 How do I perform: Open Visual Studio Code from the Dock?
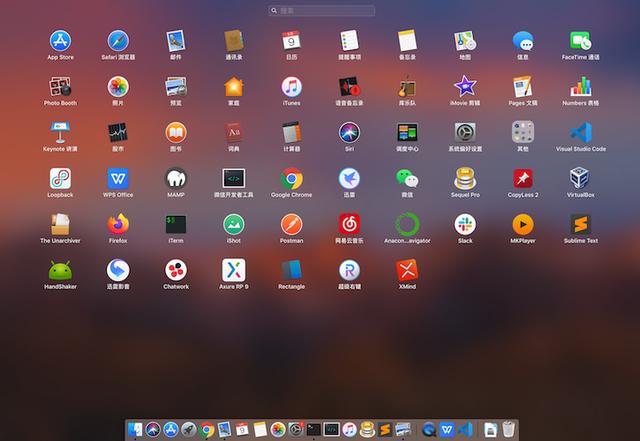tap(465, 430)
